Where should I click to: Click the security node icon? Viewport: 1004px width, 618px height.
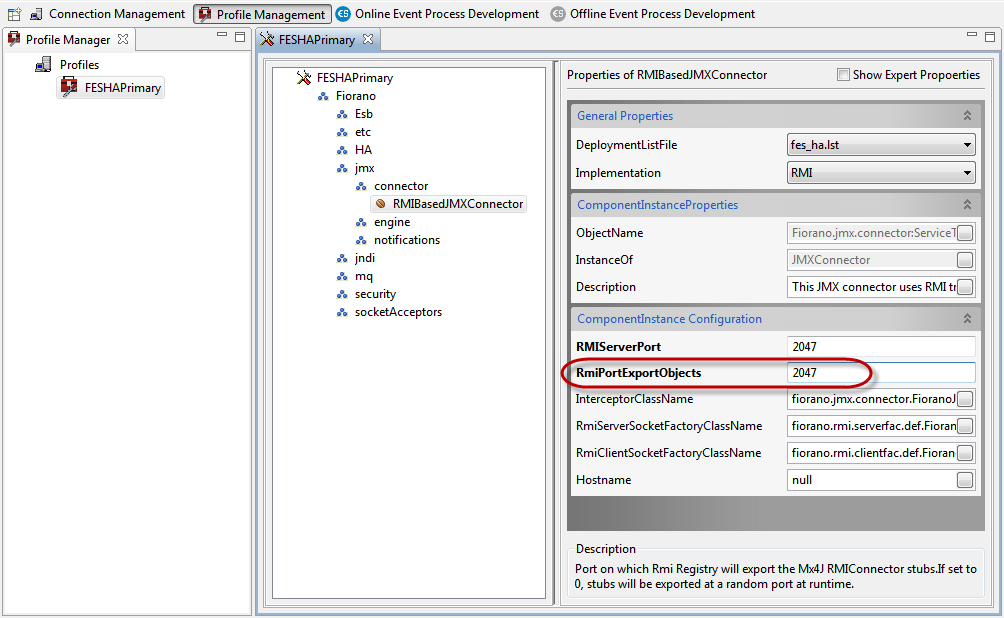(x=343, y=295)
